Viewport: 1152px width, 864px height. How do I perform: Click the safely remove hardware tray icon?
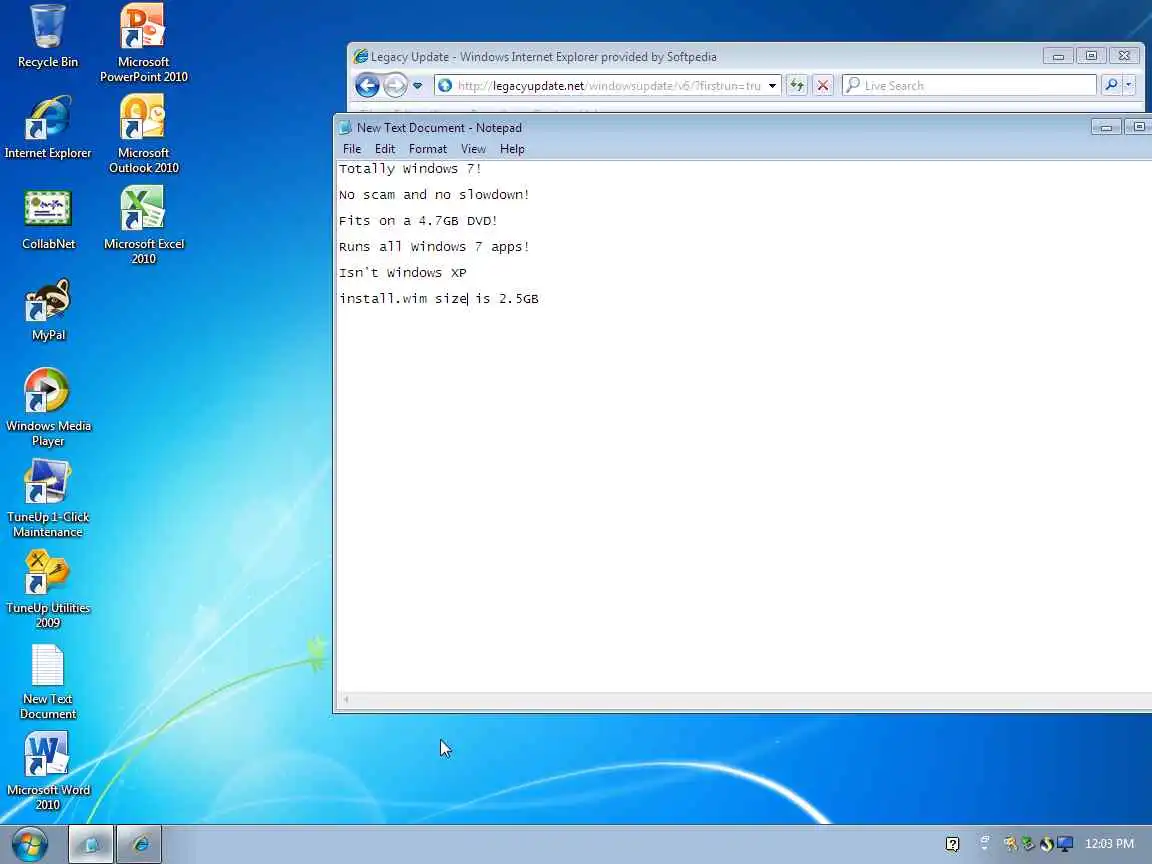tap(1029, 844)
